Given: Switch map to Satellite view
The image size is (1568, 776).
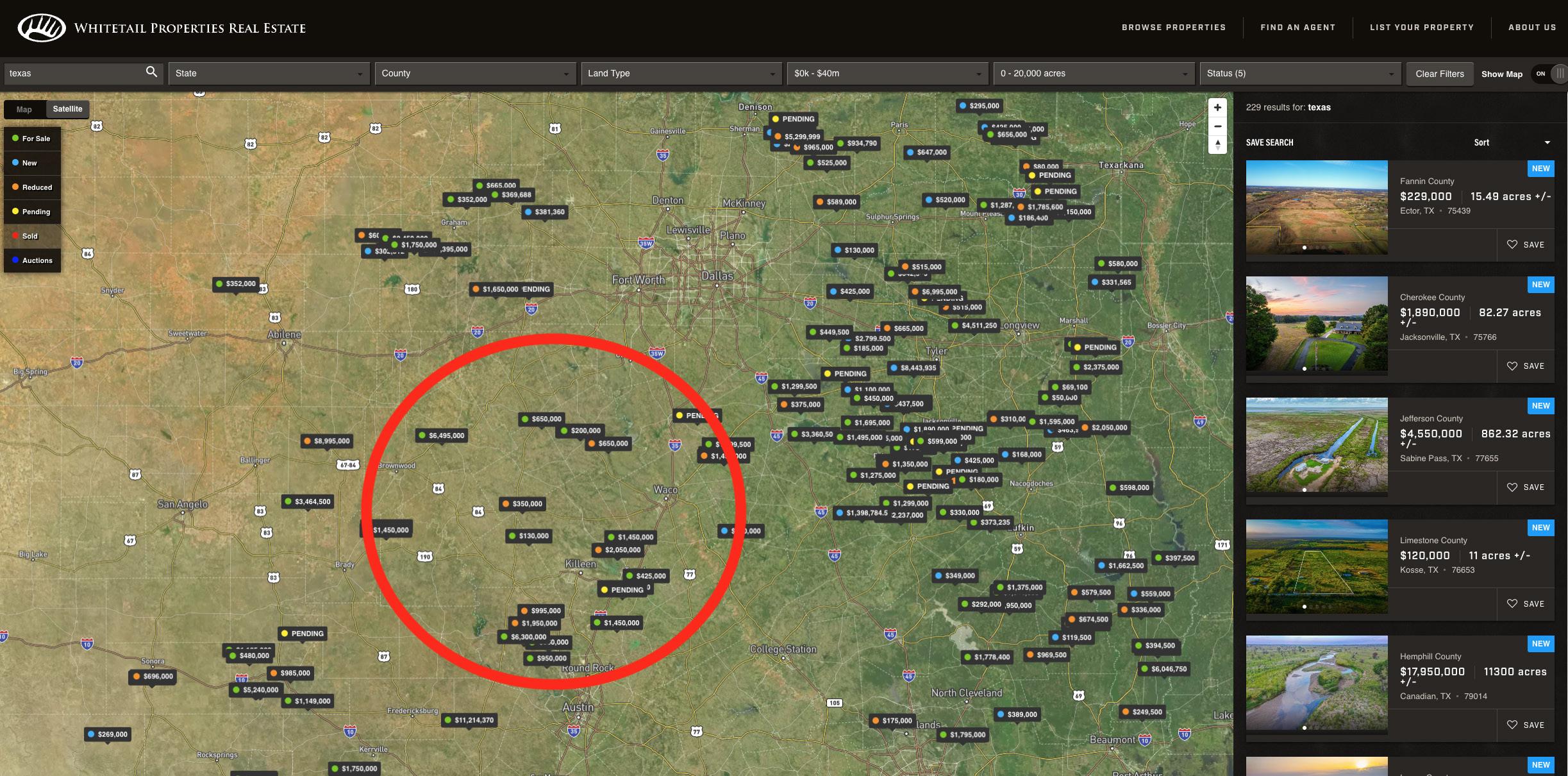Looking at the screenshot, I should coord(67,109).
